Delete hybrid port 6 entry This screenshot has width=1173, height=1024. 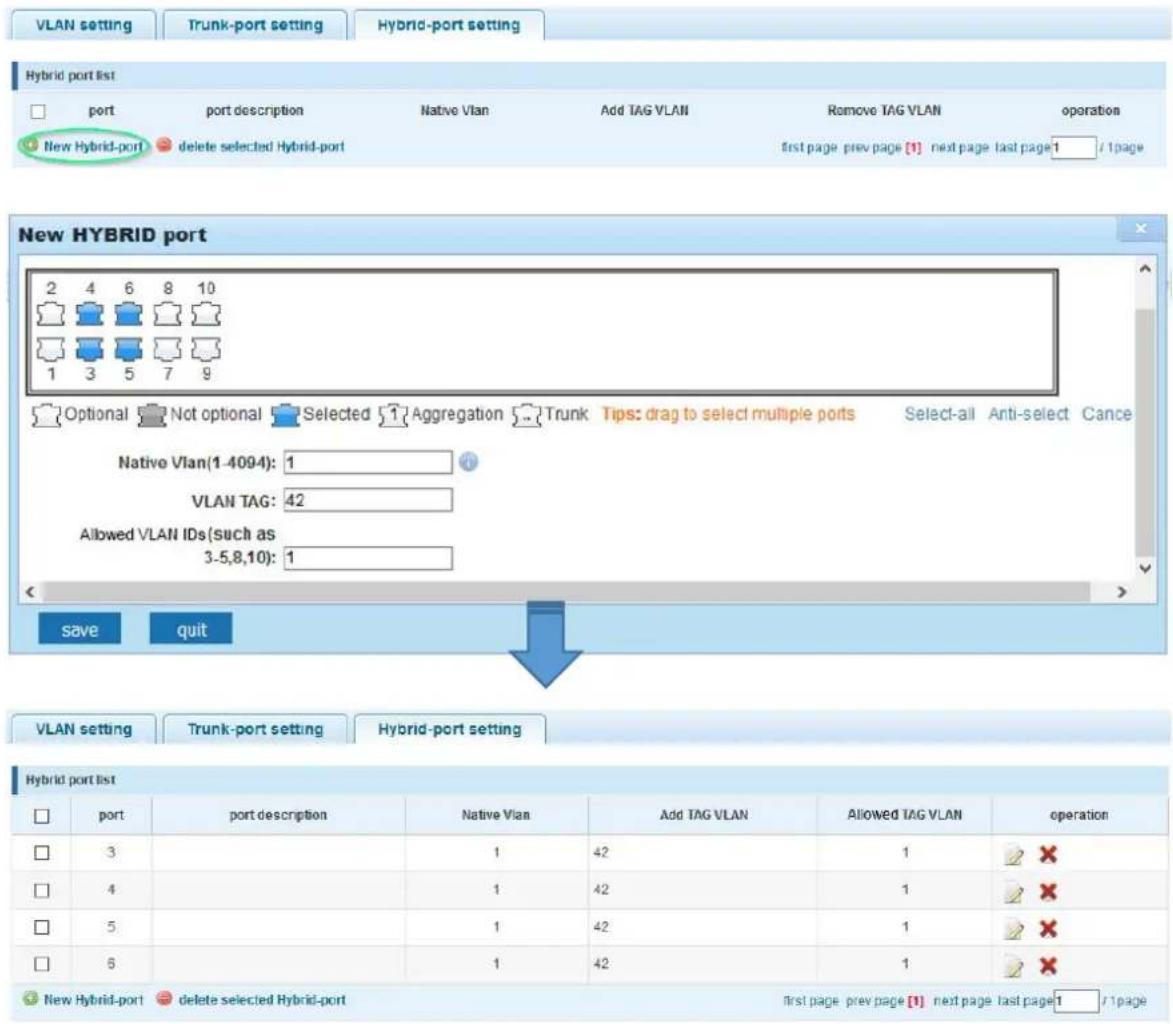pos(1048,966)
